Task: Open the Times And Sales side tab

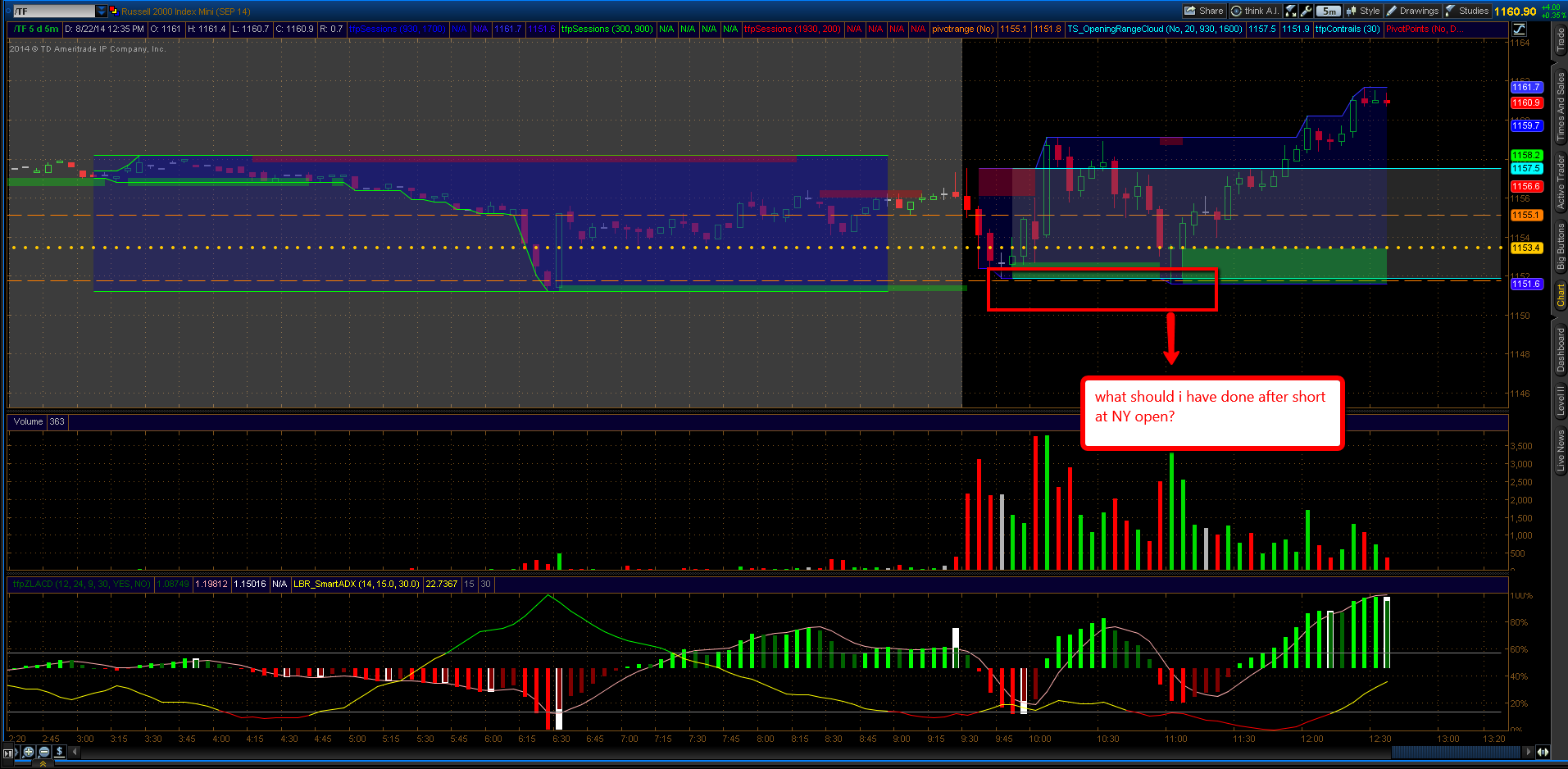Action: click(x=1561, y=105)
